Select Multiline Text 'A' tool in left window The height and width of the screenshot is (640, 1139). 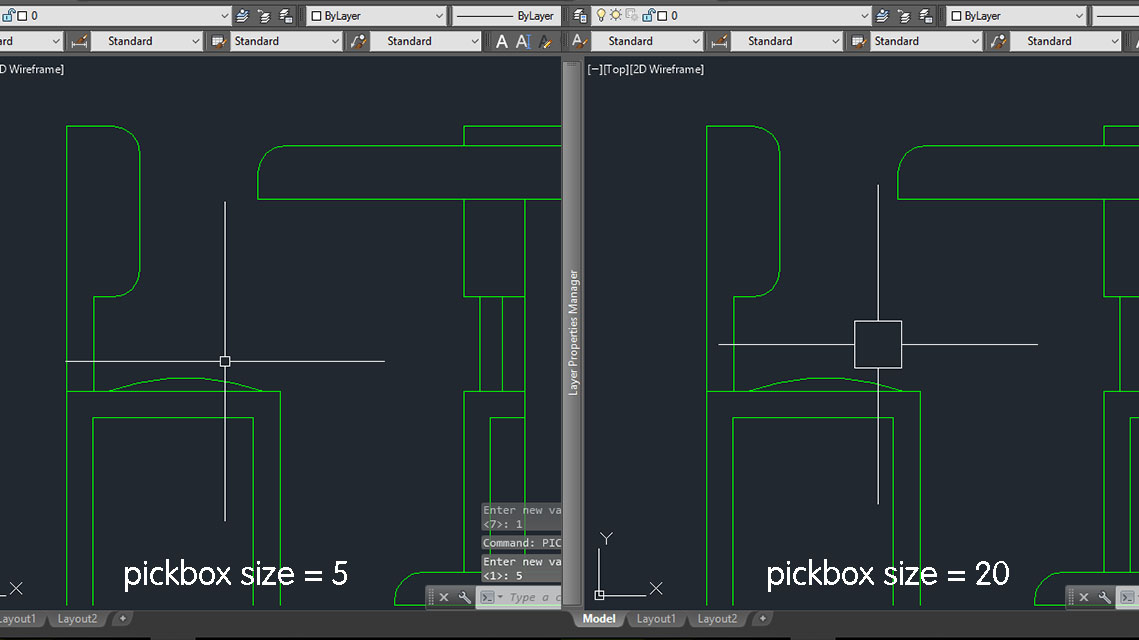501,41
